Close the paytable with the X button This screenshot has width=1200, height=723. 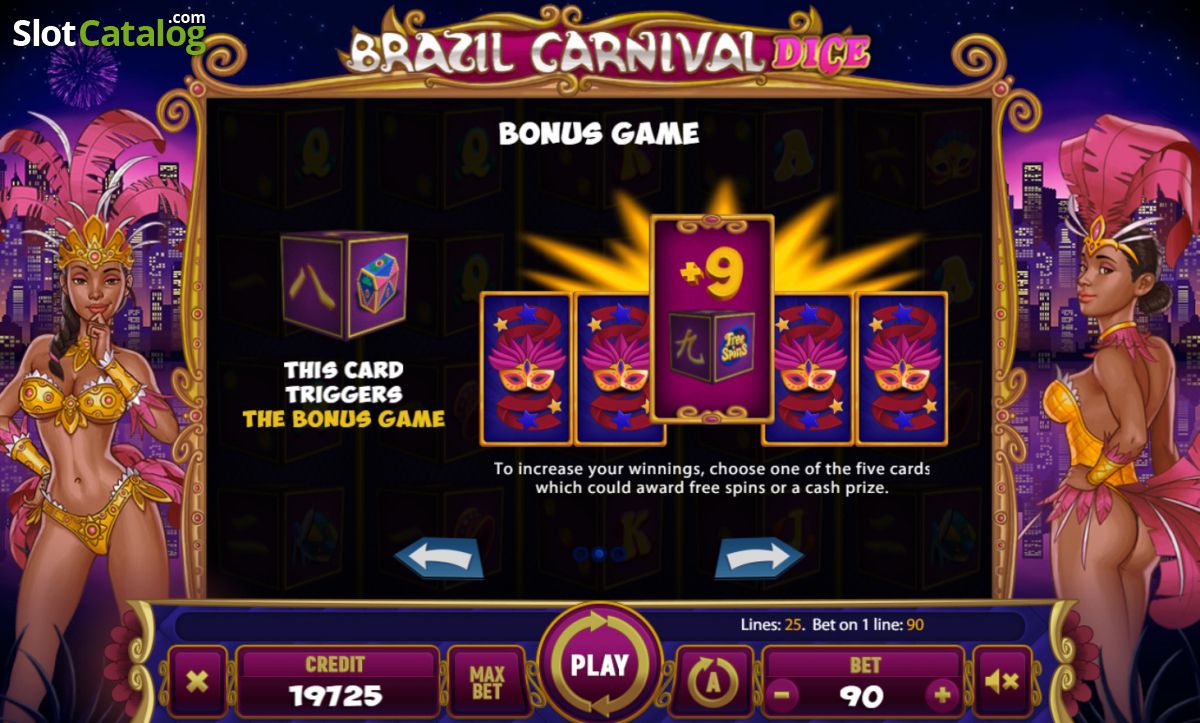coord(197,682)
